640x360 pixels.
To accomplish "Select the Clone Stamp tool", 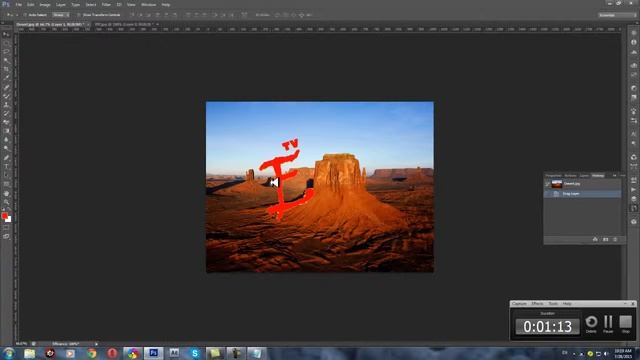I will point(6,105).
